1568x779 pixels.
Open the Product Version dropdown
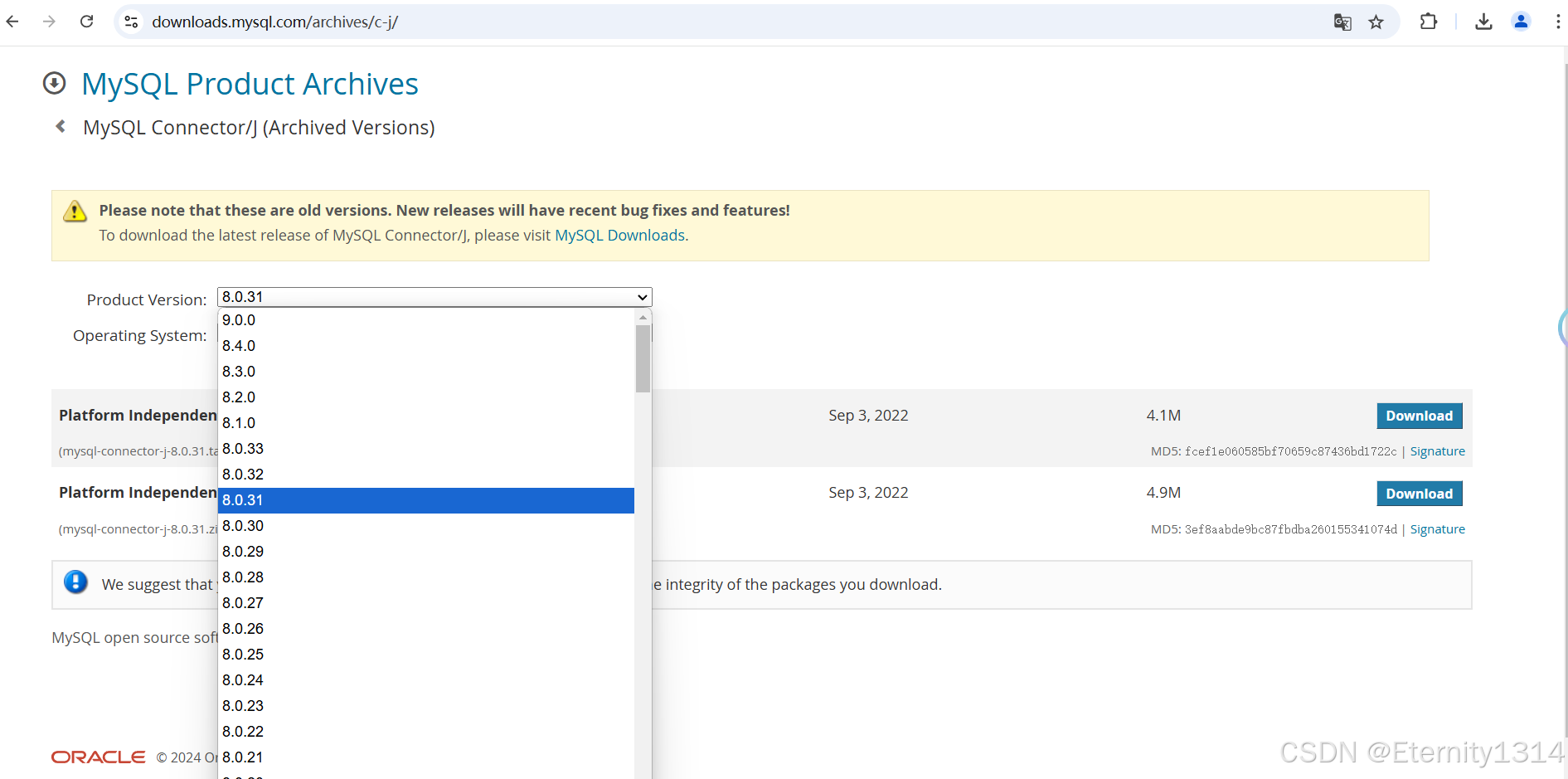tap(434, 297)
